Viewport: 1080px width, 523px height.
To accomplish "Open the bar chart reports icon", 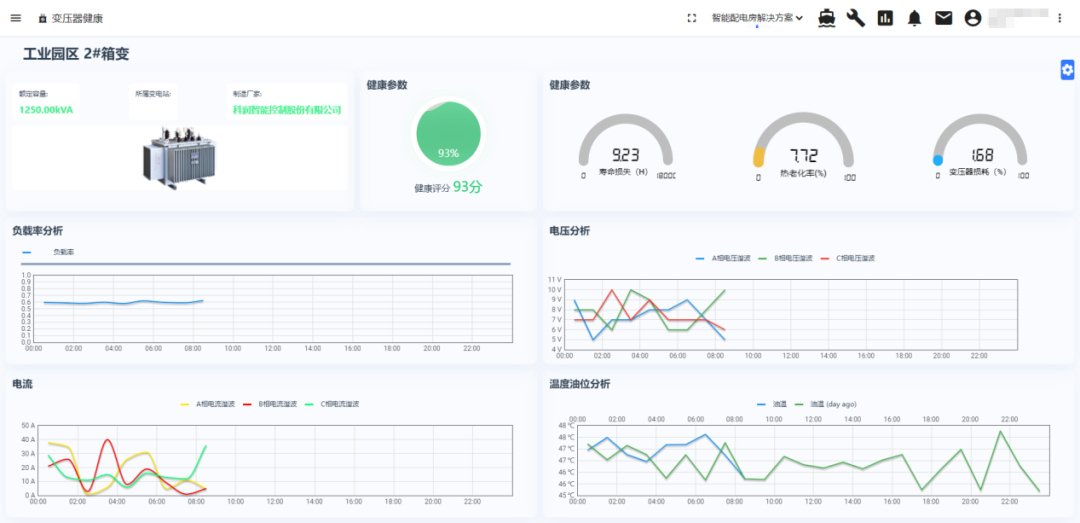I will [x=885, y=18].
